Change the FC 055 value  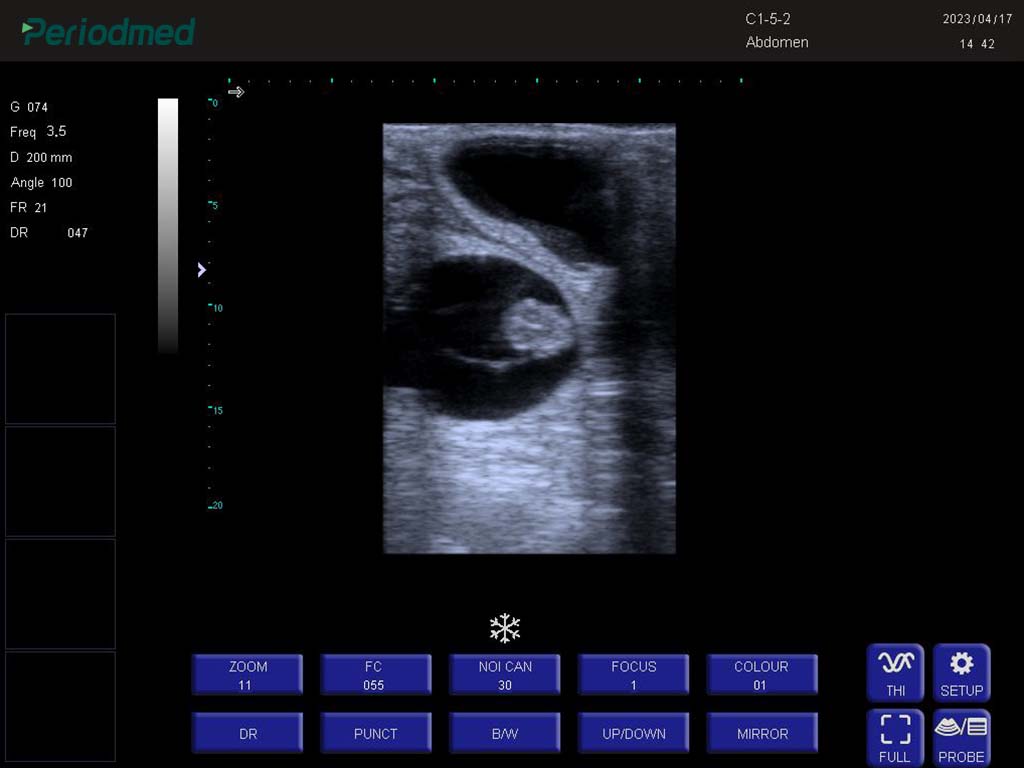pyautogui.click(x=375, y=675)
